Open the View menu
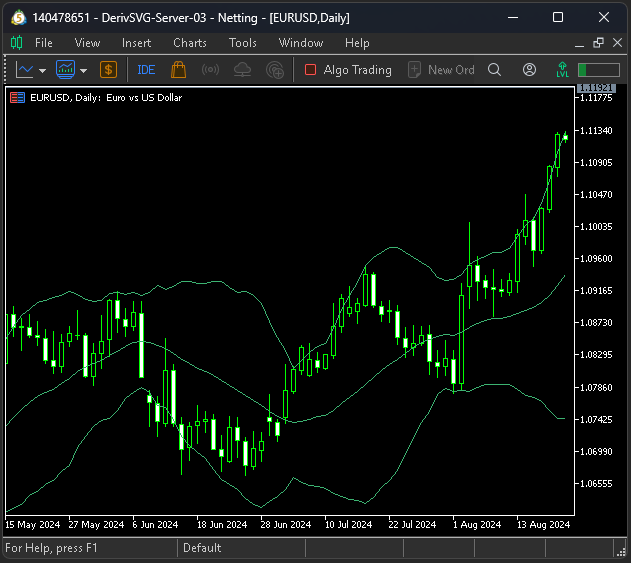The height and width of the screenshot is (563, 631). [87, 43]
